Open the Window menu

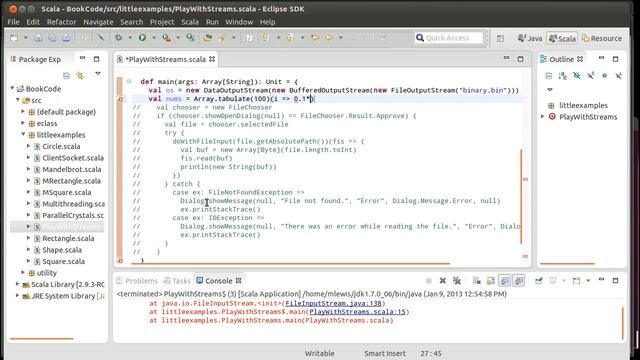point(239,22)
